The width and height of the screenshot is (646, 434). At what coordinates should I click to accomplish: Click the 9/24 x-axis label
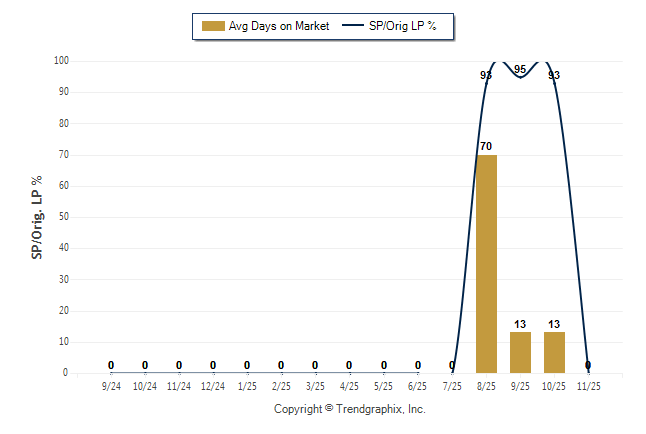[111, 385]
